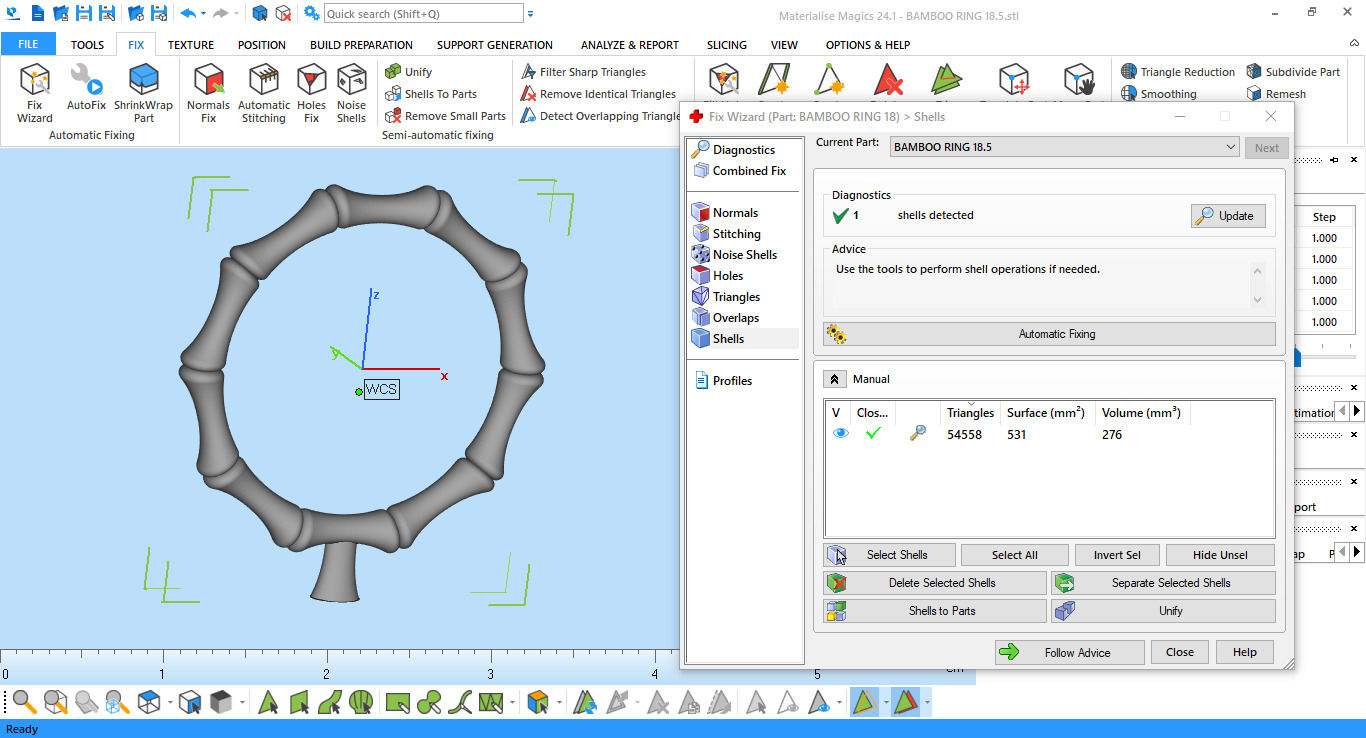Open Profiles in the Fix Wizard
1366x738 pixels.
[x=732, y=381]
